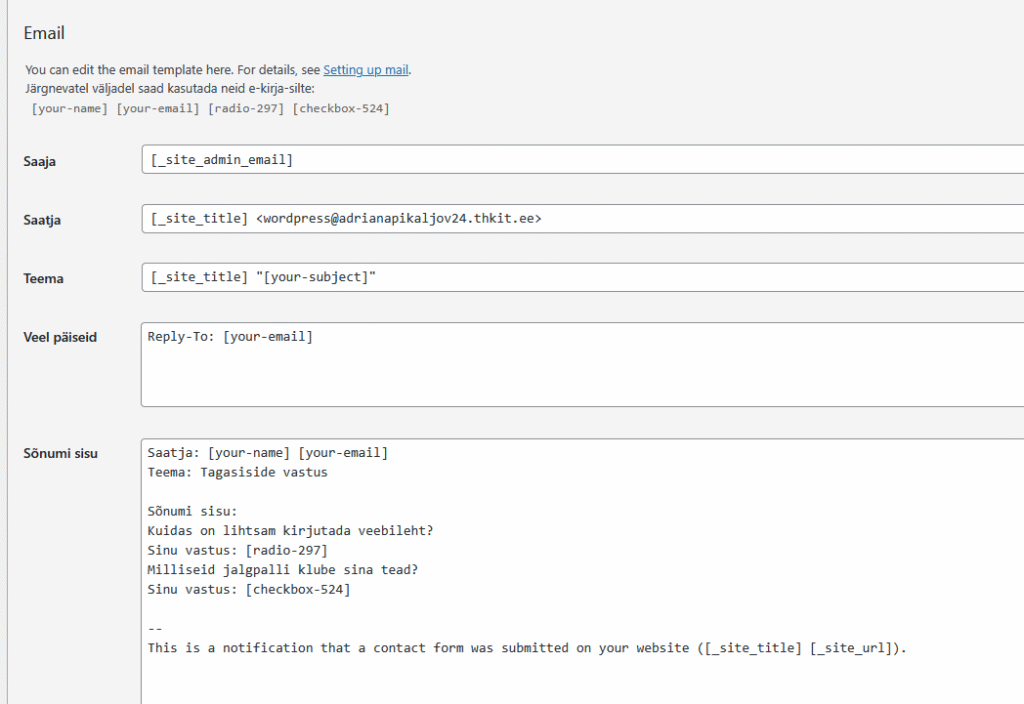Place cursor on 'Teema: Tagasiside vastus' line

237,472
